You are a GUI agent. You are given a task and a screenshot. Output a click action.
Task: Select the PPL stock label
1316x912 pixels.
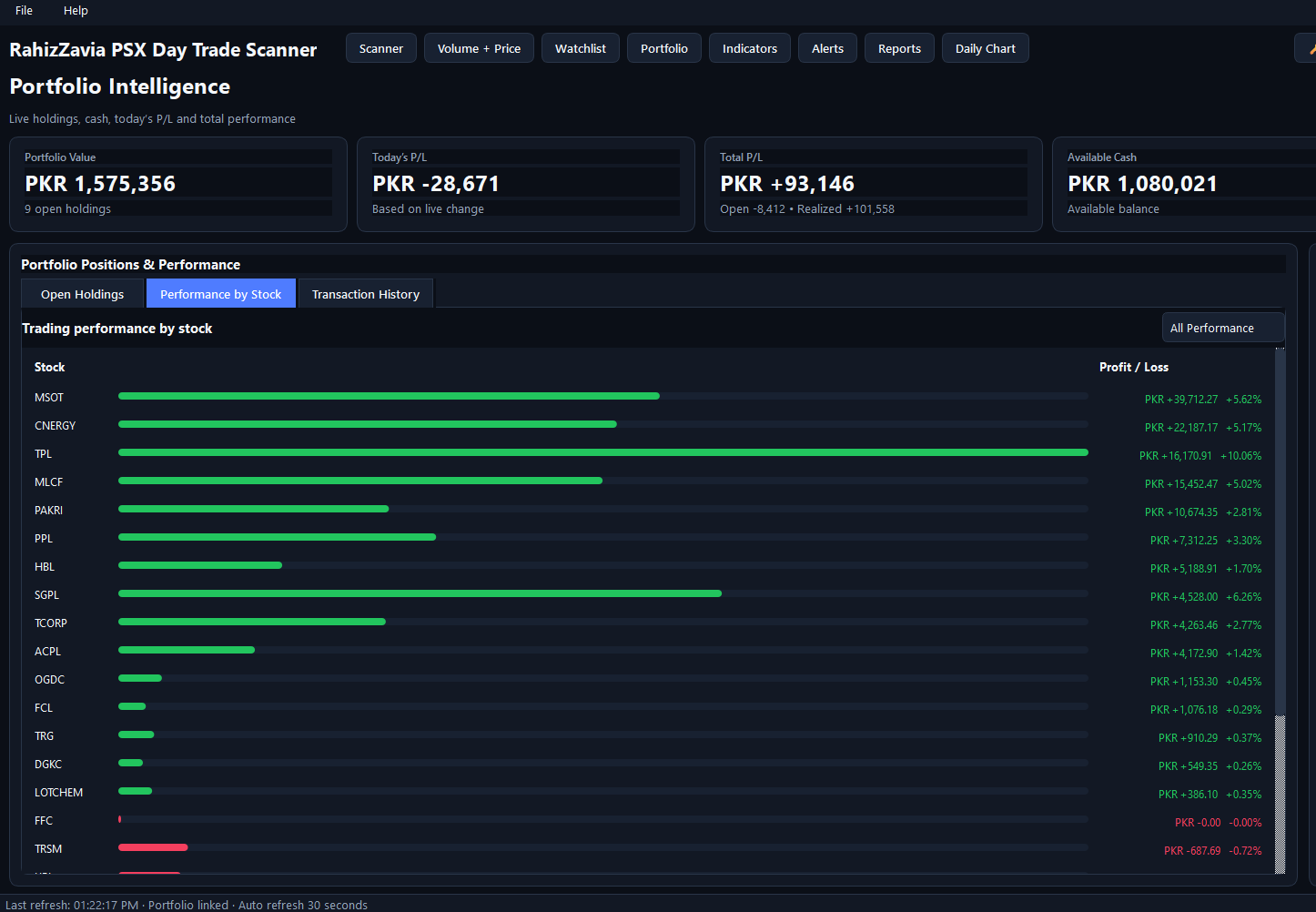[44, 539]
